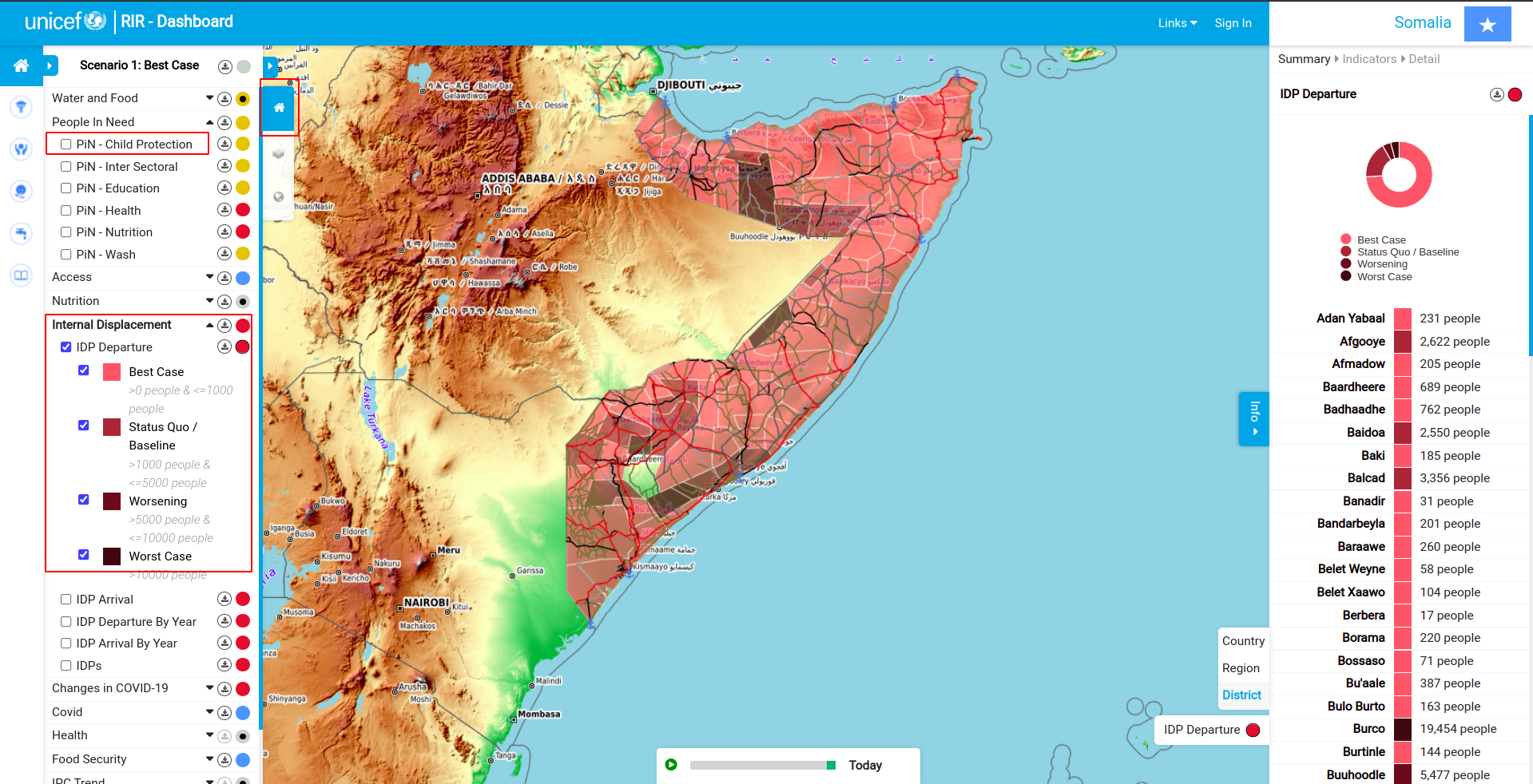Download the Food Security data
1533x784 pixels.
[225, 760]
